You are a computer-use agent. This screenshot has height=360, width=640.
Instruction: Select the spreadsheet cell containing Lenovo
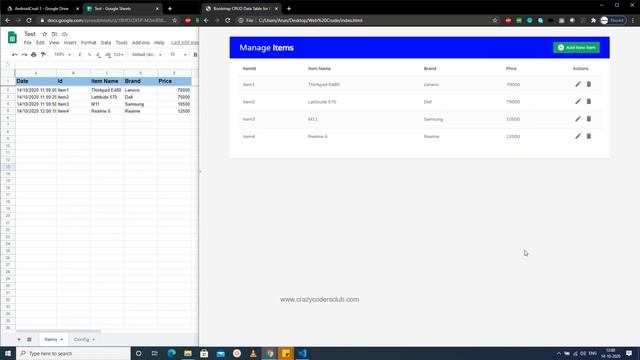coord(140,90)
